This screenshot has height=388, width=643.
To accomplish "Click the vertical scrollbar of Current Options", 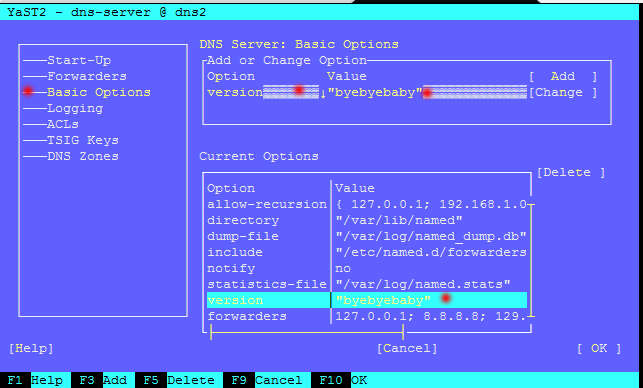I will [531, 260].
